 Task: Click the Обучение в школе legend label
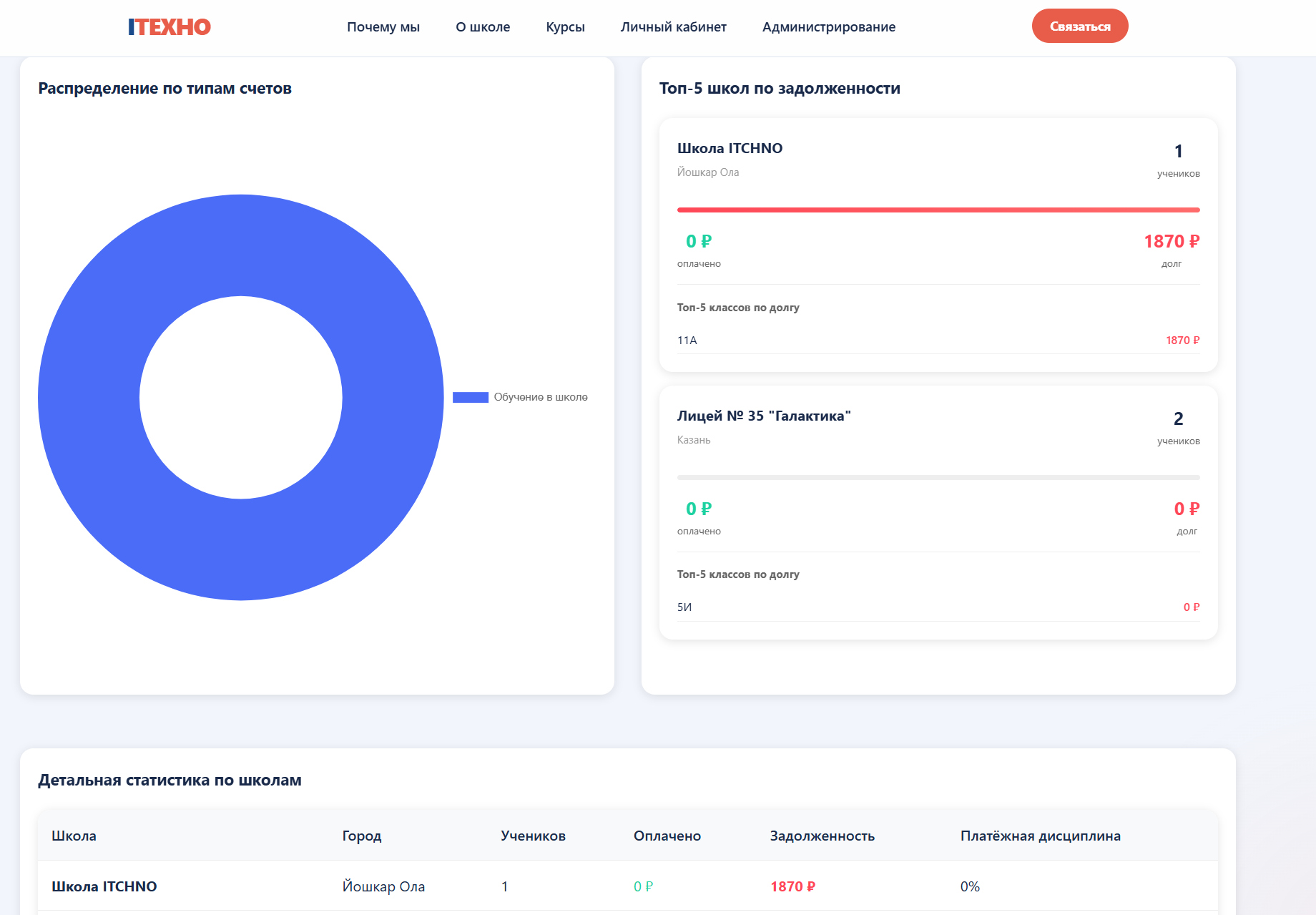point(541,398)
